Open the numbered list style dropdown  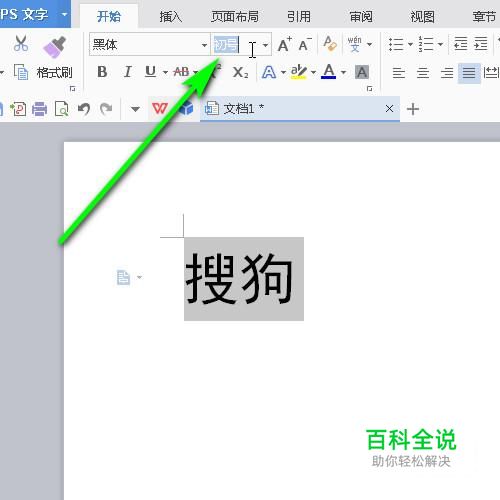(440, 44)
